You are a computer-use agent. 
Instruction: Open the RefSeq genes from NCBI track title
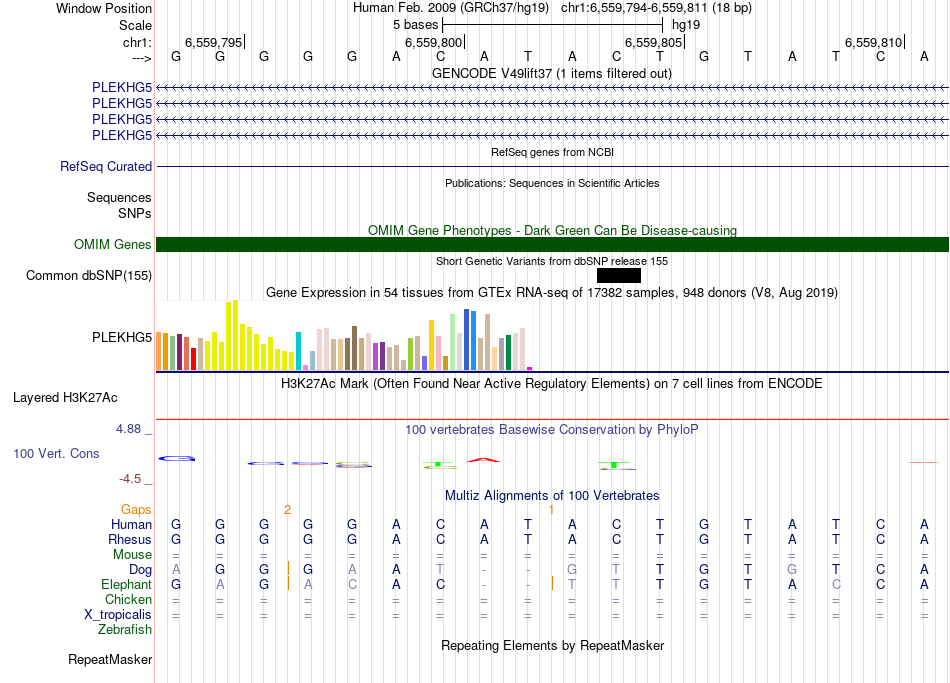click(552, 152)
